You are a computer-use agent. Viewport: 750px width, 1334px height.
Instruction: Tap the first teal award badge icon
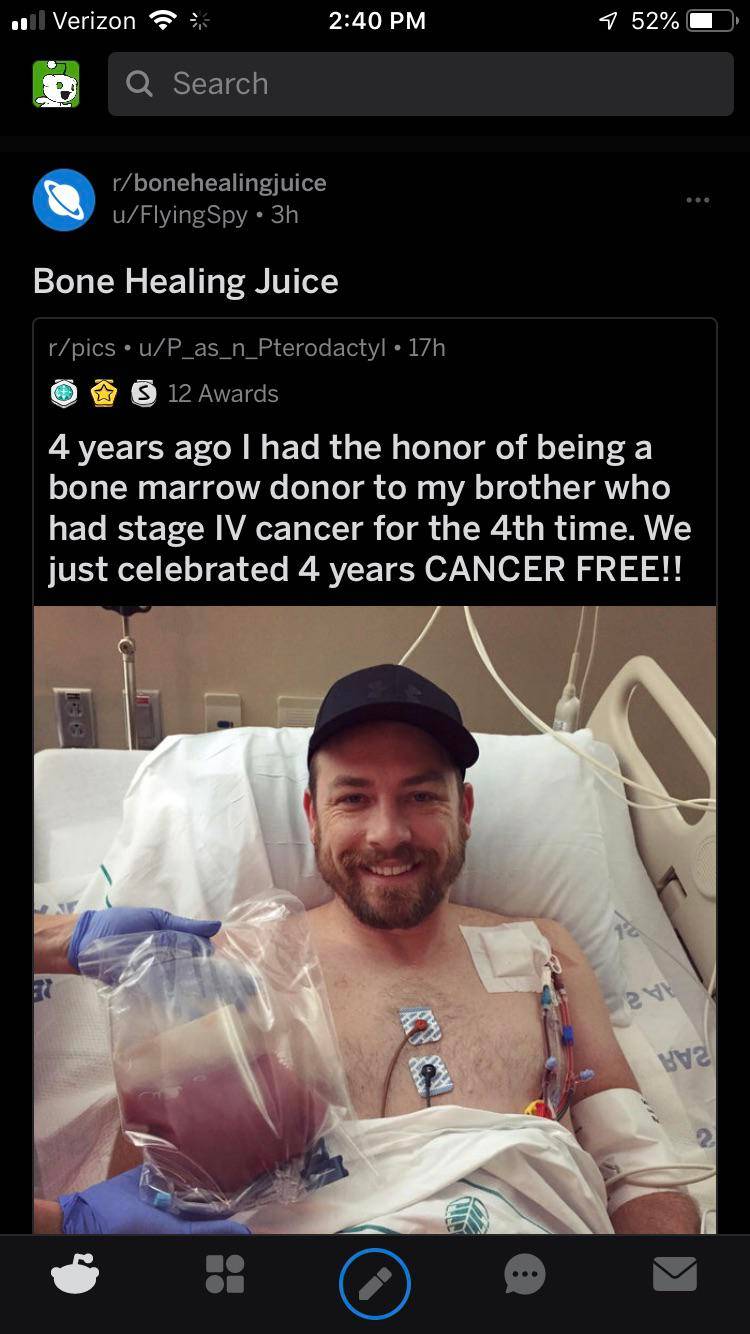(64, 394)
